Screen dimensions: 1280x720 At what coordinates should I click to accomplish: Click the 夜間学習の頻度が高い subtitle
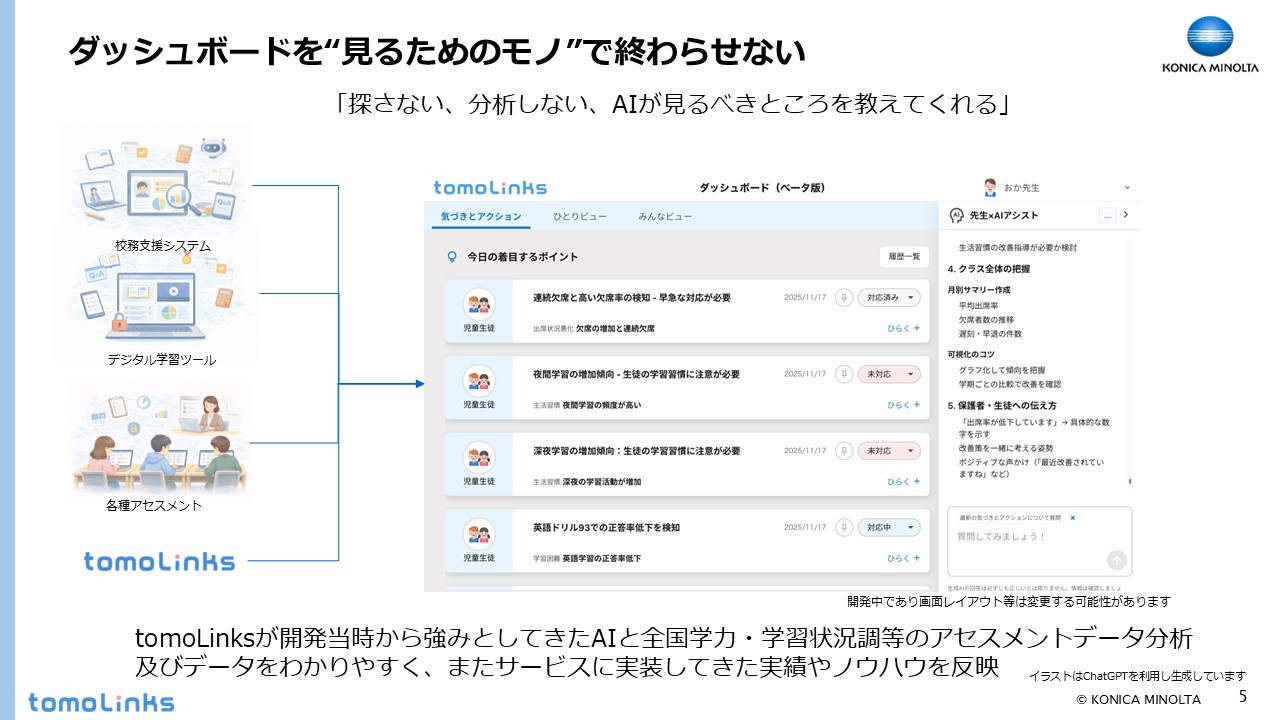[x=602, y=405]
